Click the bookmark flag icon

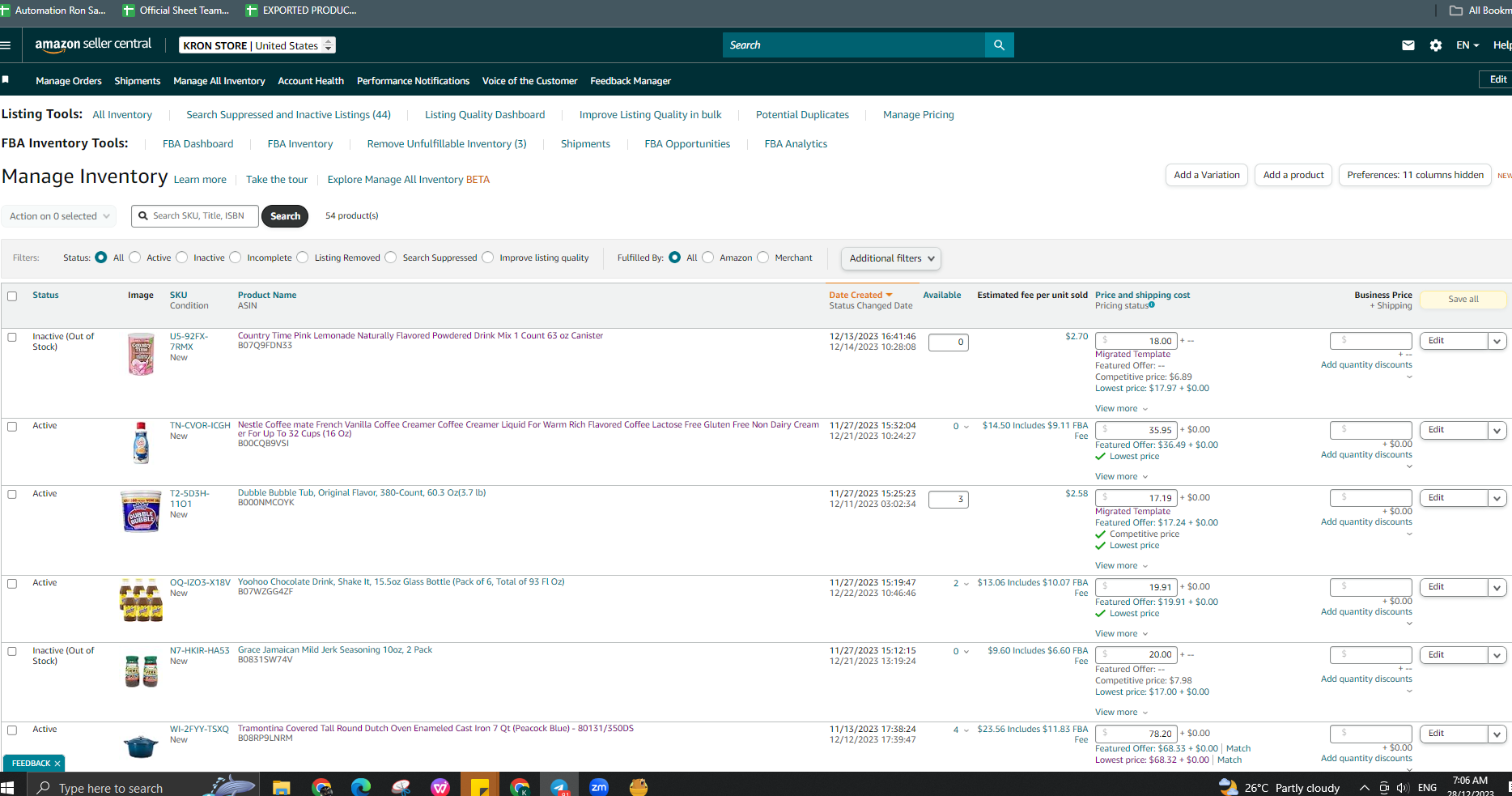point(6,79)
